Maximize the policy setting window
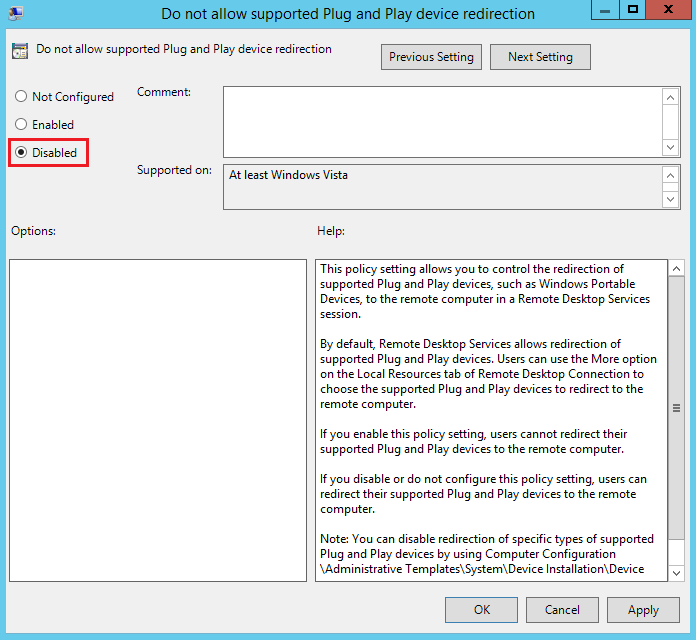Viewport: 696px width, 640px height. [633, 9]
